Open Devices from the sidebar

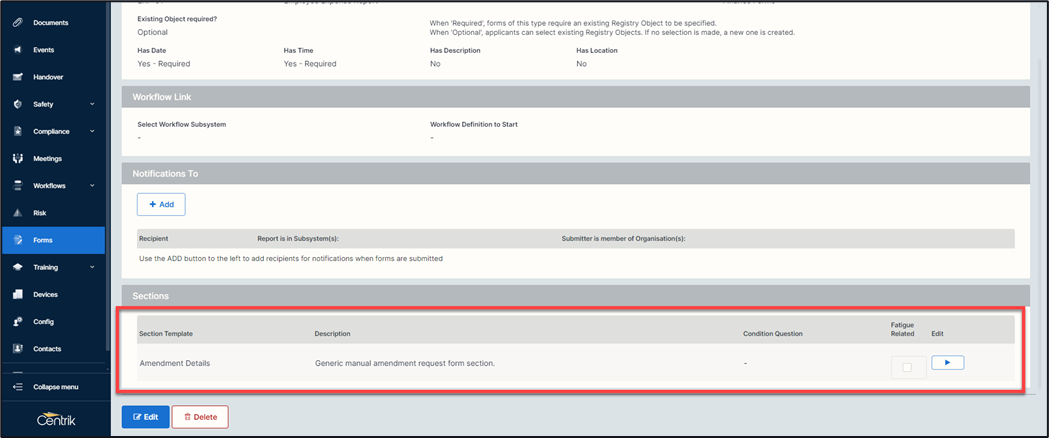(53, 294)
